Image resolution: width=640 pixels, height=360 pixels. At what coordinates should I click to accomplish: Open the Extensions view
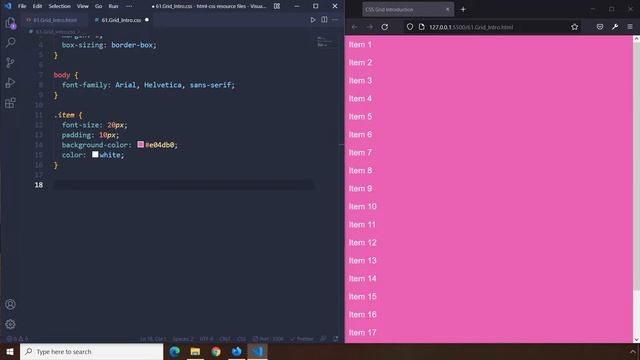pyautogui.click(x=10, y=102)
